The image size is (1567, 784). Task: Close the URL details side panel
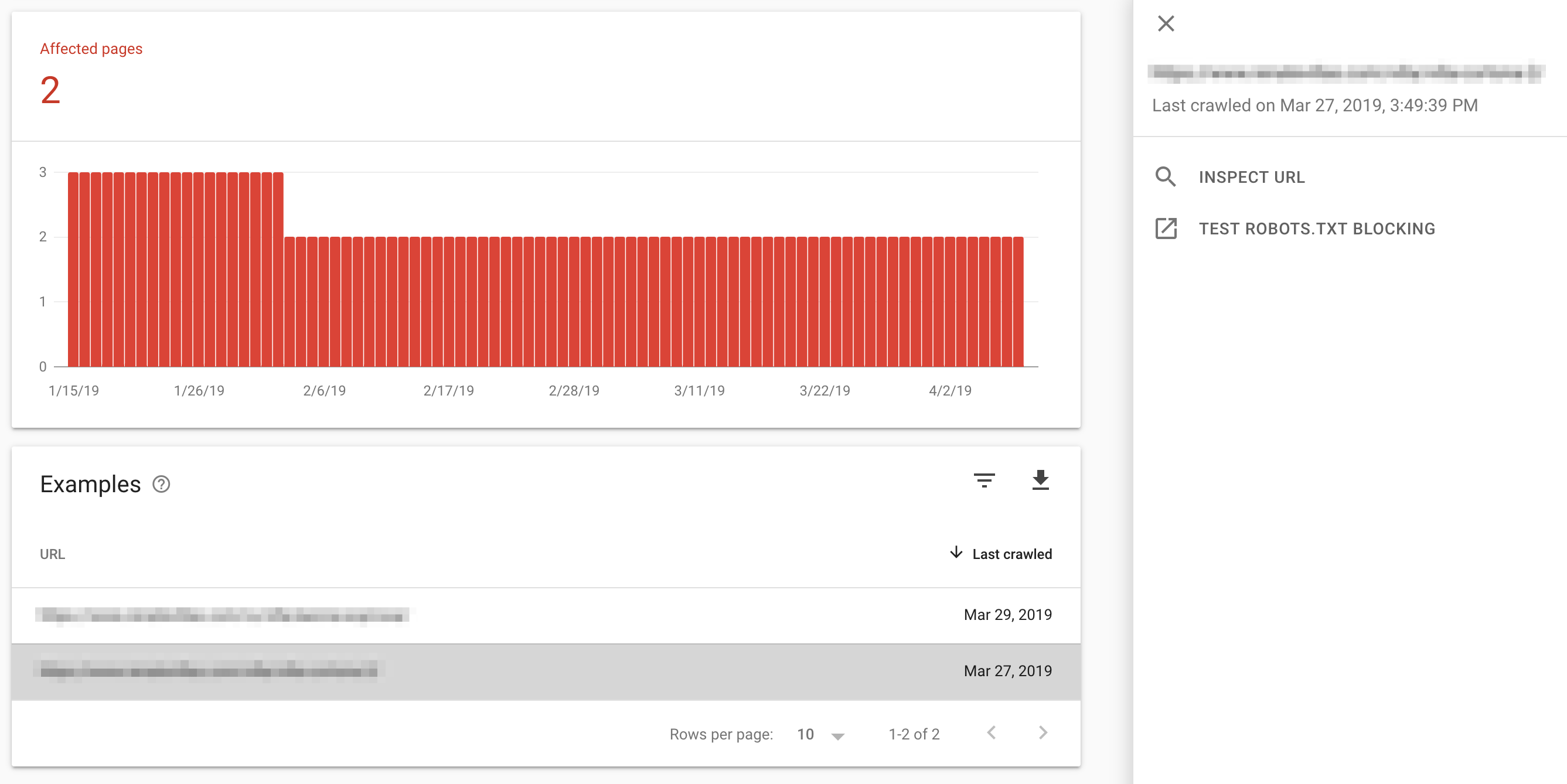point(1166,23)
